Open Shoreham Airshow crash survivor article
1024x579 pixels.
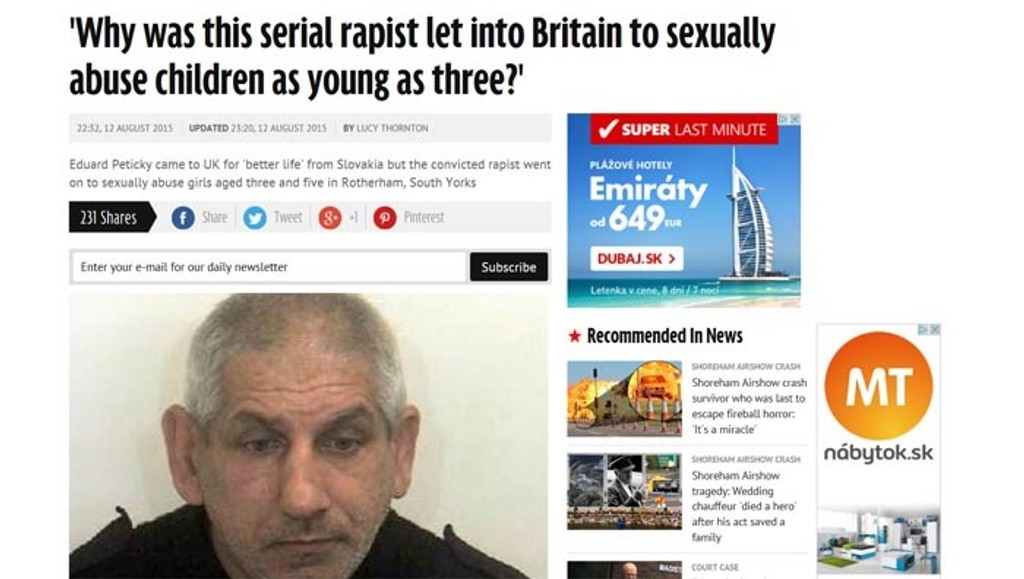(x=749, y=406)
